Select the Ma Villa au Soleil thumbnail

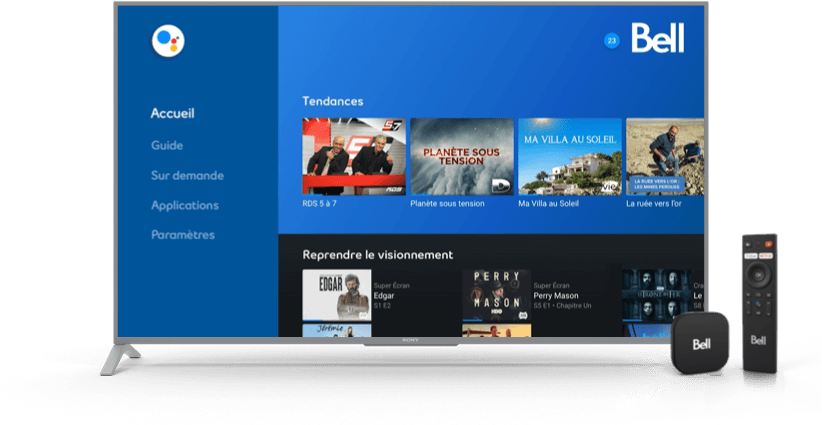coord(570,156)
